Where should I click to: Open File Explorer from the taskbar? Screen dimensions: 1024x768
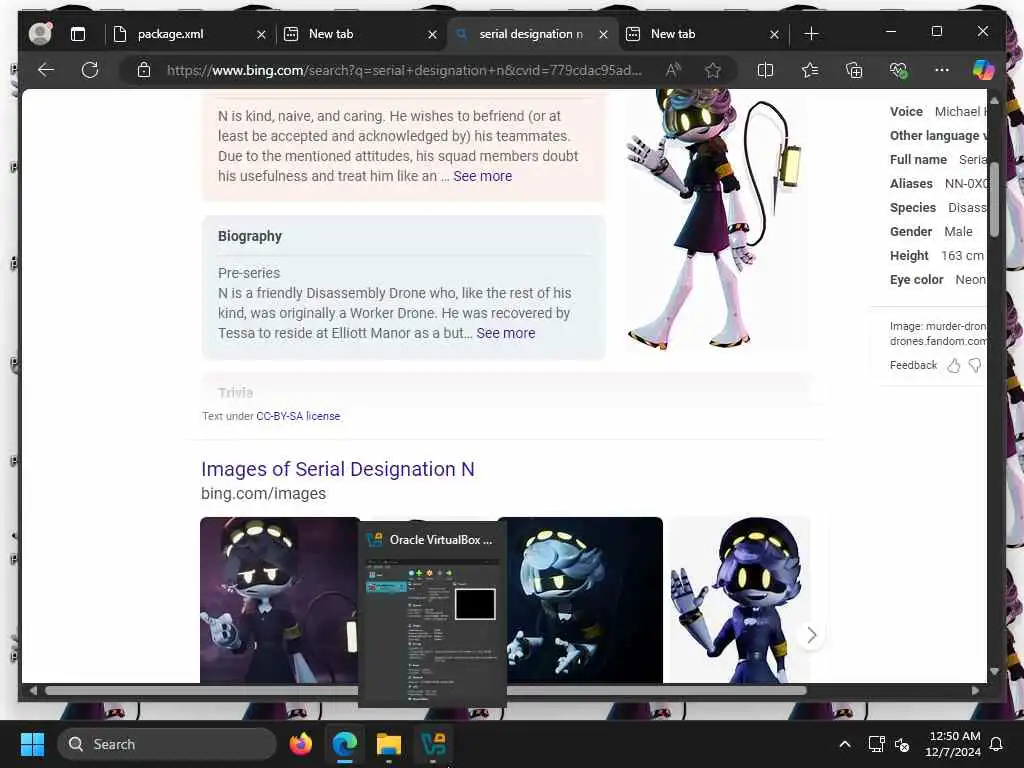[389, 744]
